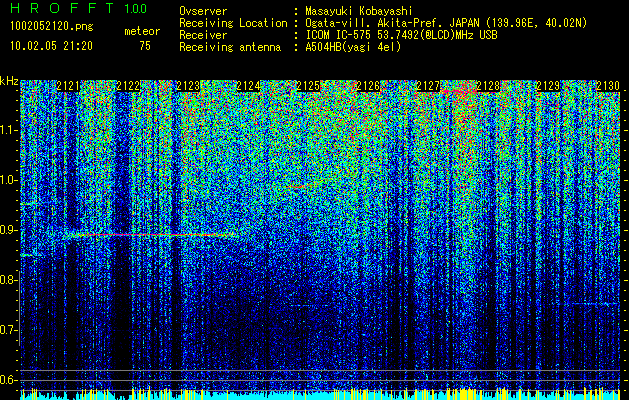
Task: Click receiver ICOM IC-575 53.7492 MHz text
Action: tap(401, 35)
